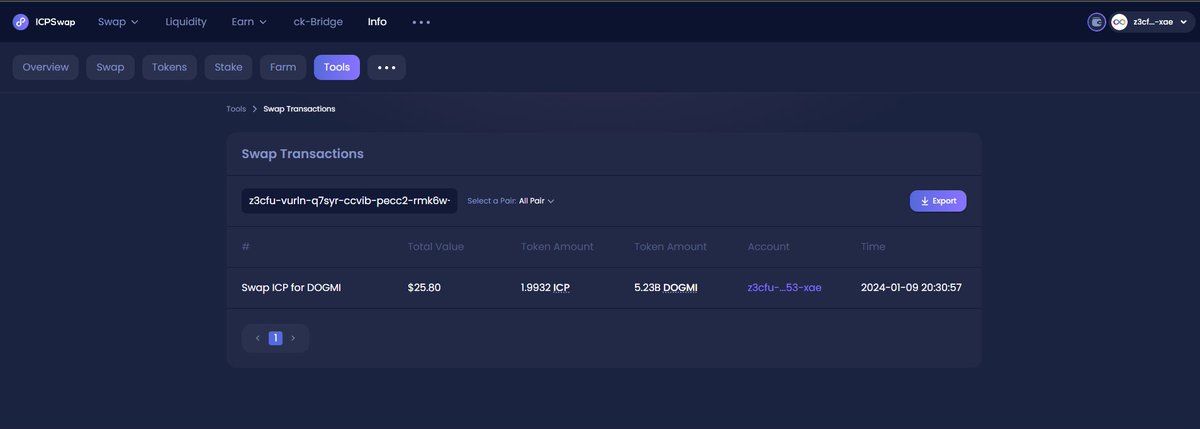
Task: Go to Tools breadcrumb link
Action: click(x=236, y=108)
